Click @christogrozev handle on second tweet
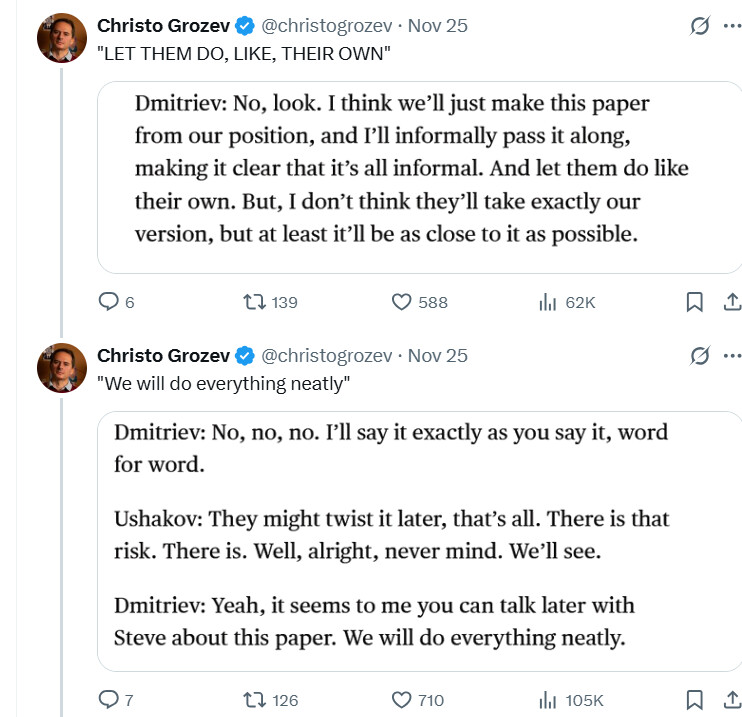This screenshot has width=742, height=717. 328,355
